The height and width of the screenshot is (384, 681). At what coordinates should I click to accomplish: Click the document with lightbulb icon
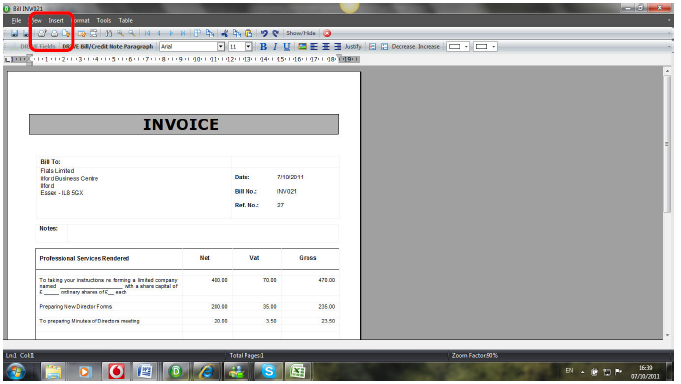(66, 33)
